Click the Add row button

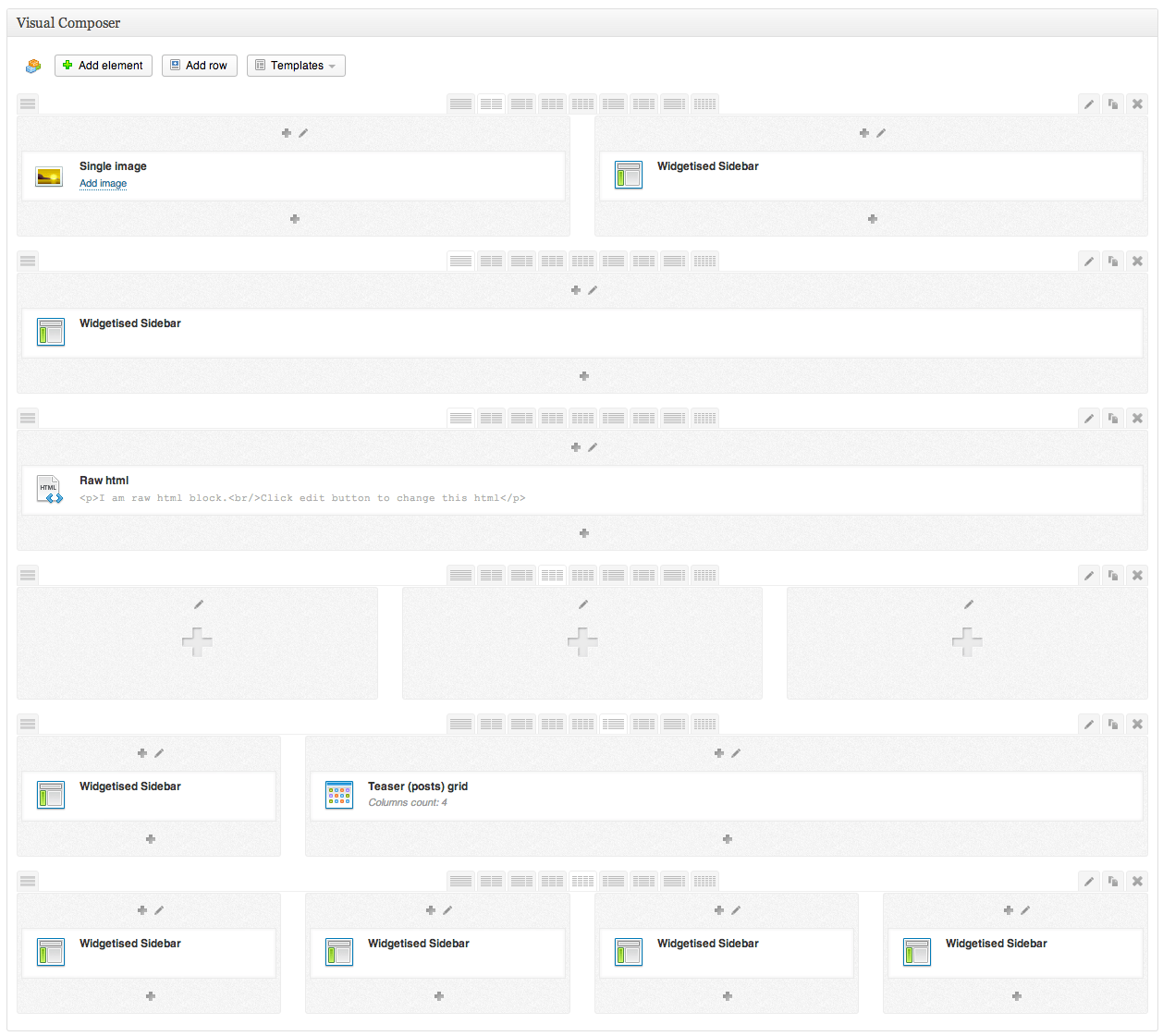(x=200, y=66)
